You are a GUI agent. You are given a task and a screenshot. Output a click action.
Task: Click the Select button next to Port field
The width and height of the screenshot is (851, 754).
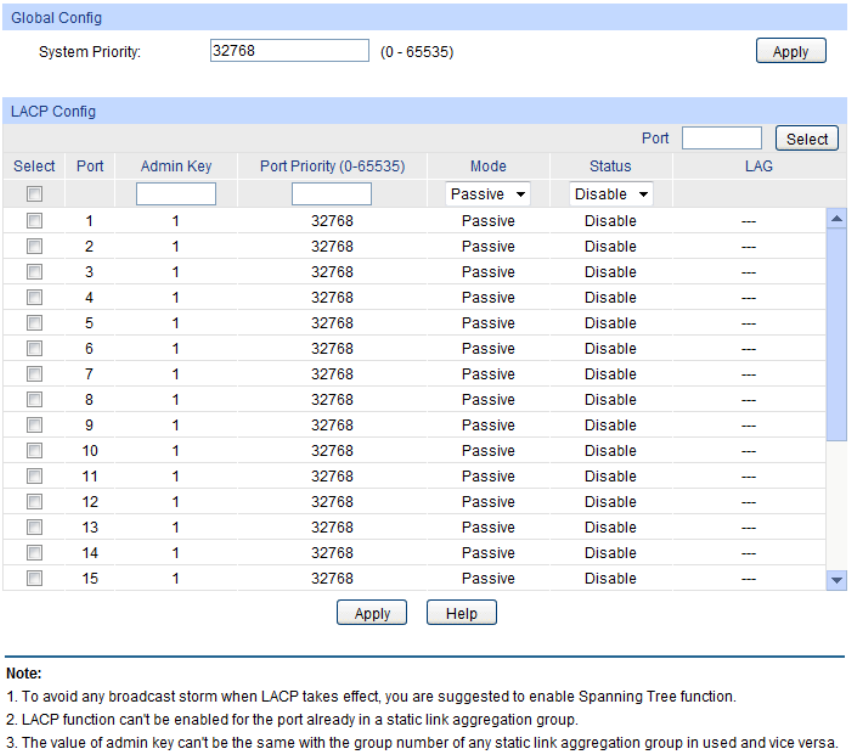pos(806,139)
